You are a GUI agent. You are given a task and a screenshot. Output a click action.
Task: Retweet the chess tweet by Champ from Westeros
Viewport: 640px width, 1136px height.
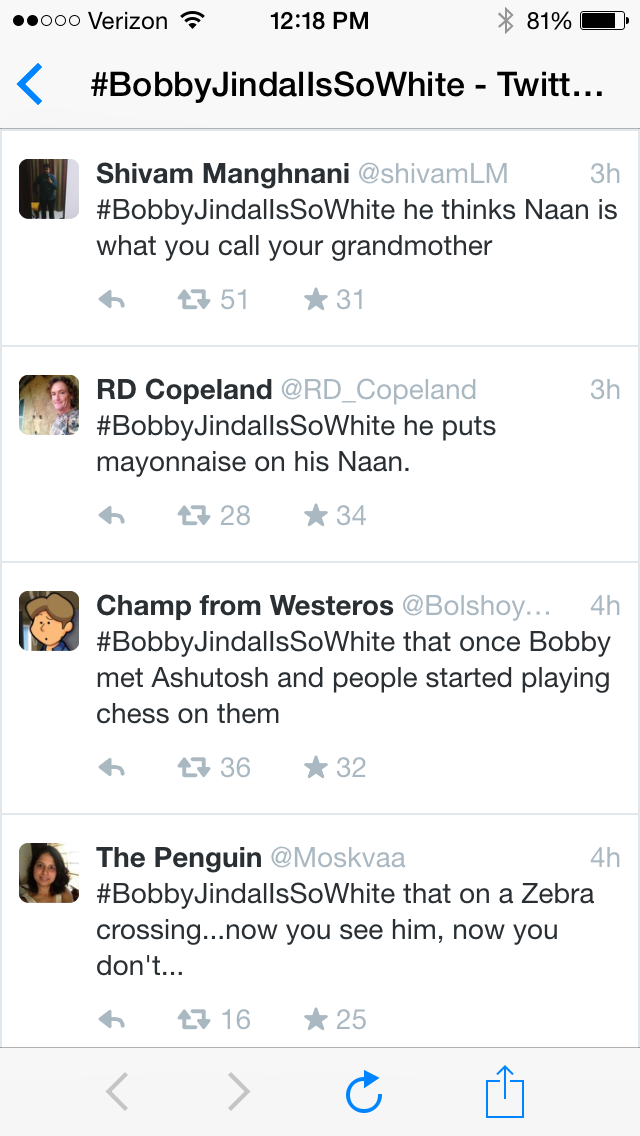tap(193, 768)
